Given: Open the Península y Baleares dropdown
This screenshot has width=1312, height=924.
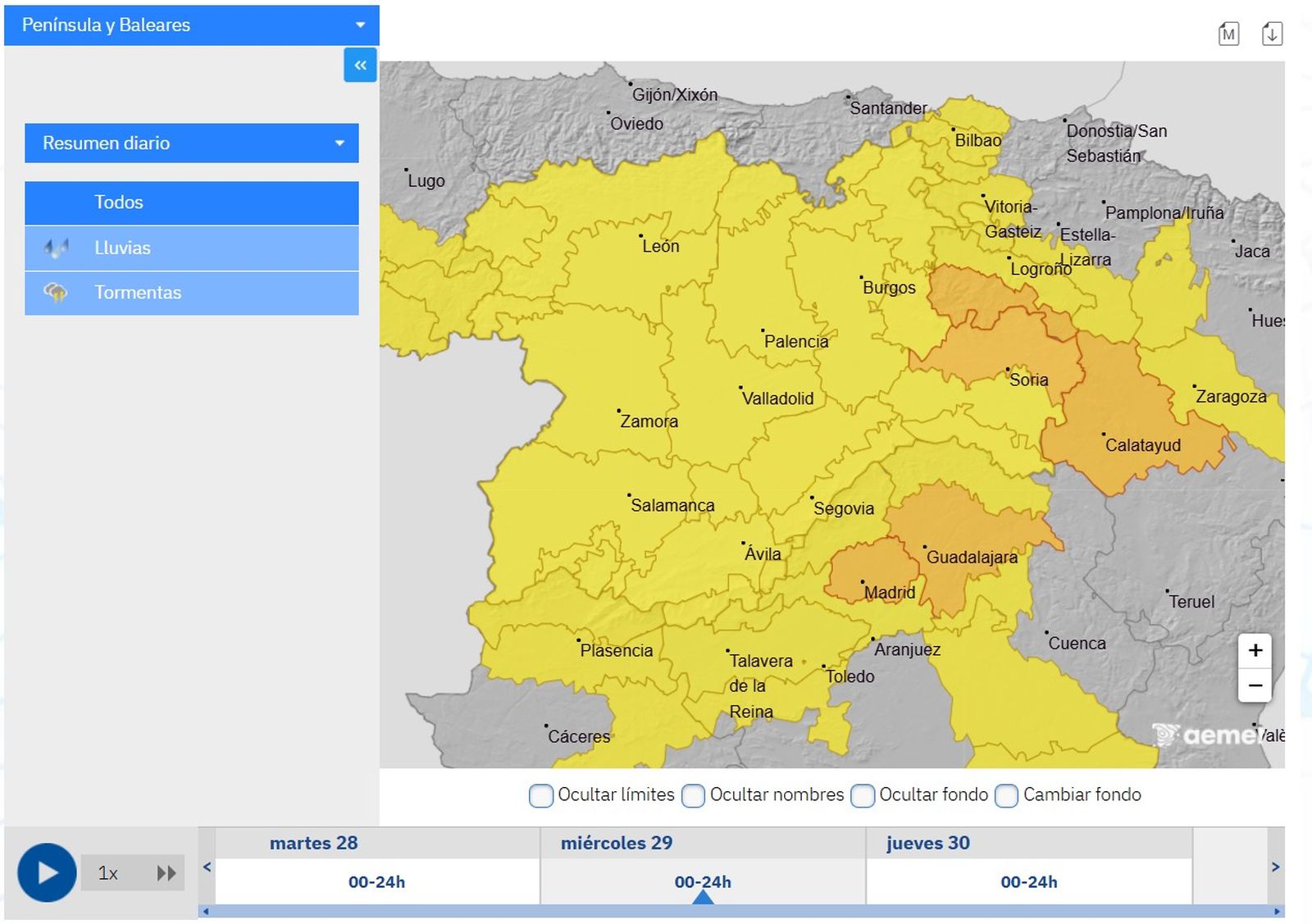Looking at the screenshot, I should pyautogui.click(x=191, y=25).
